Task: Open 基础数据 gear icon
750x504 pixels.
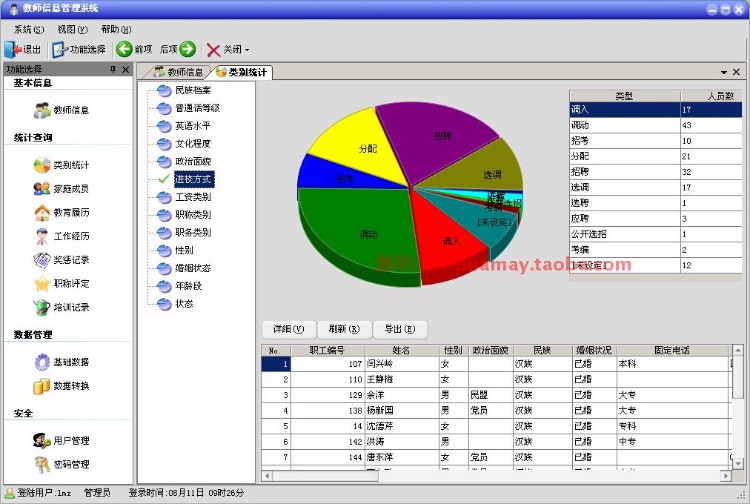Action: 42,362
